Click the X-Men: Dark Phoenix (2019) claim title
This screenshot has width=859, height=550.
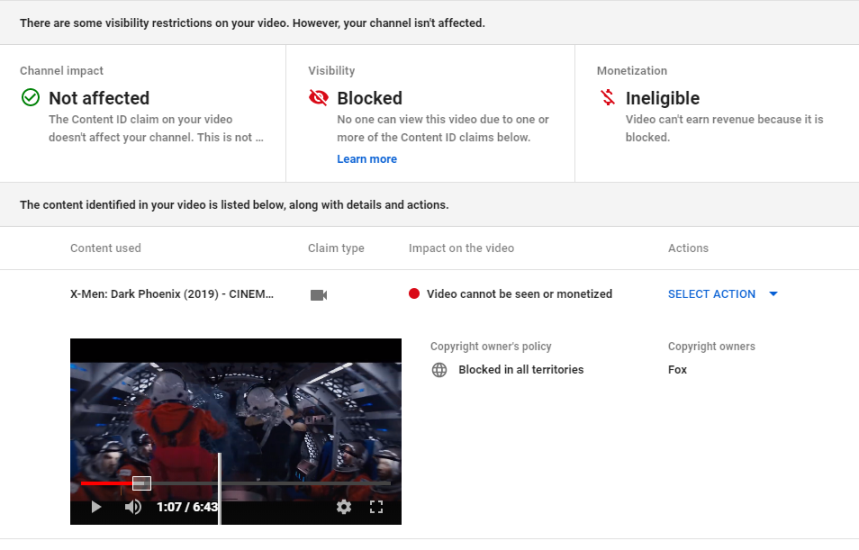coord(171,294)
